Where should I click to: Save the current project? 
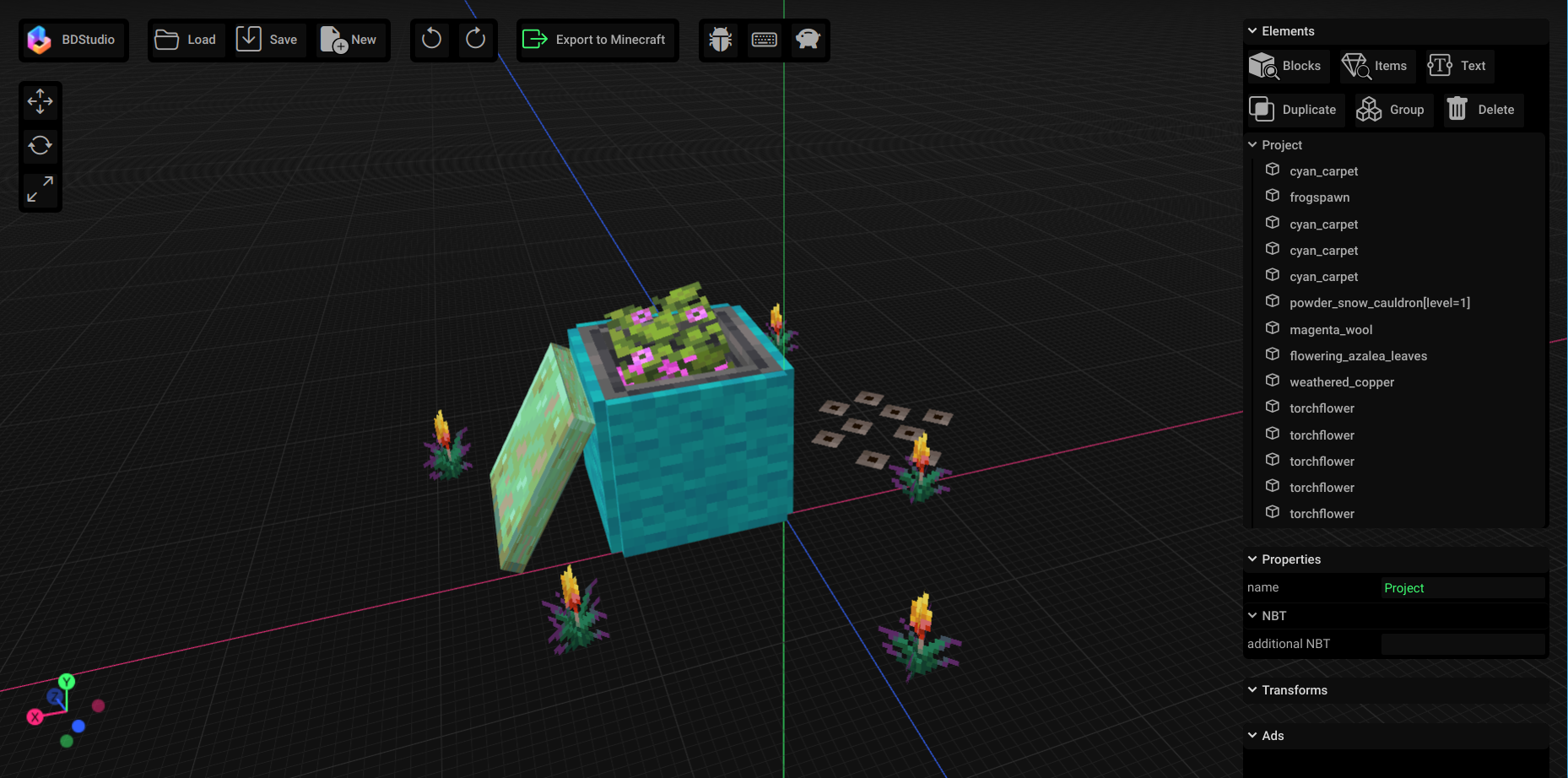pyautogui.click(x=267, y=40)
